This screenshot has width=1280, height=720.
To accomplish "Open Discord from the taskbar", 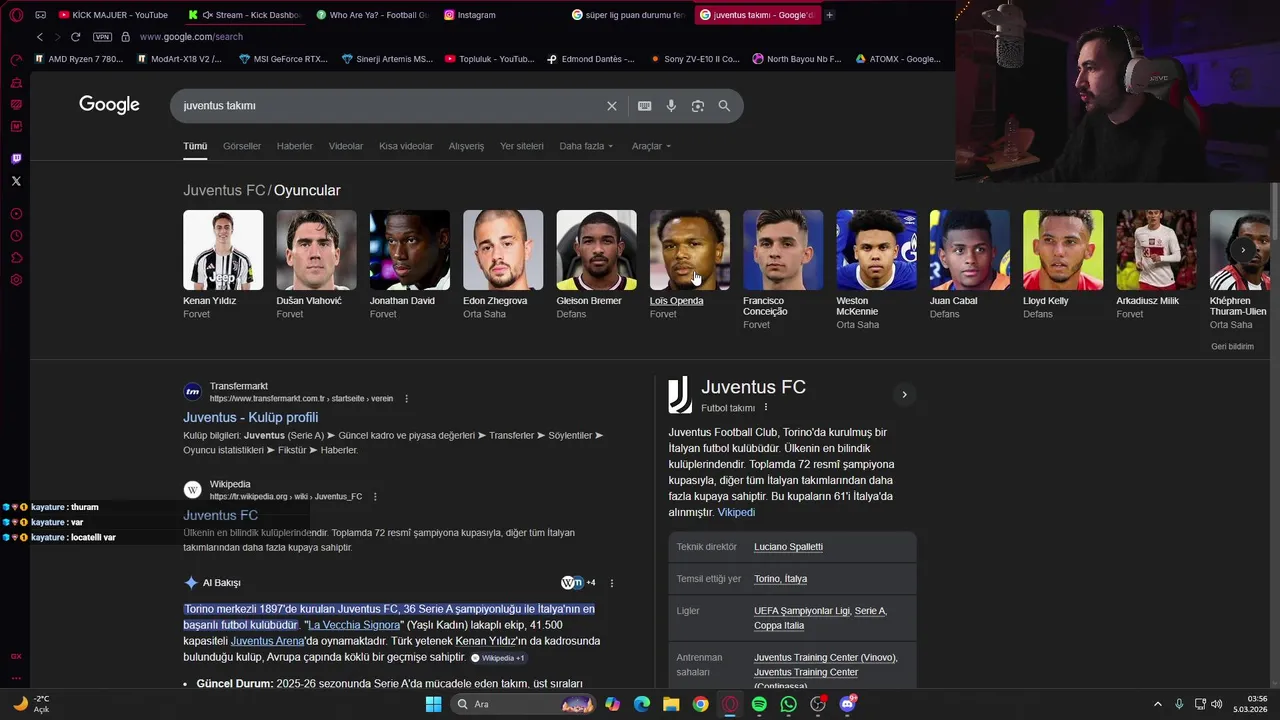I will [848, 704].
